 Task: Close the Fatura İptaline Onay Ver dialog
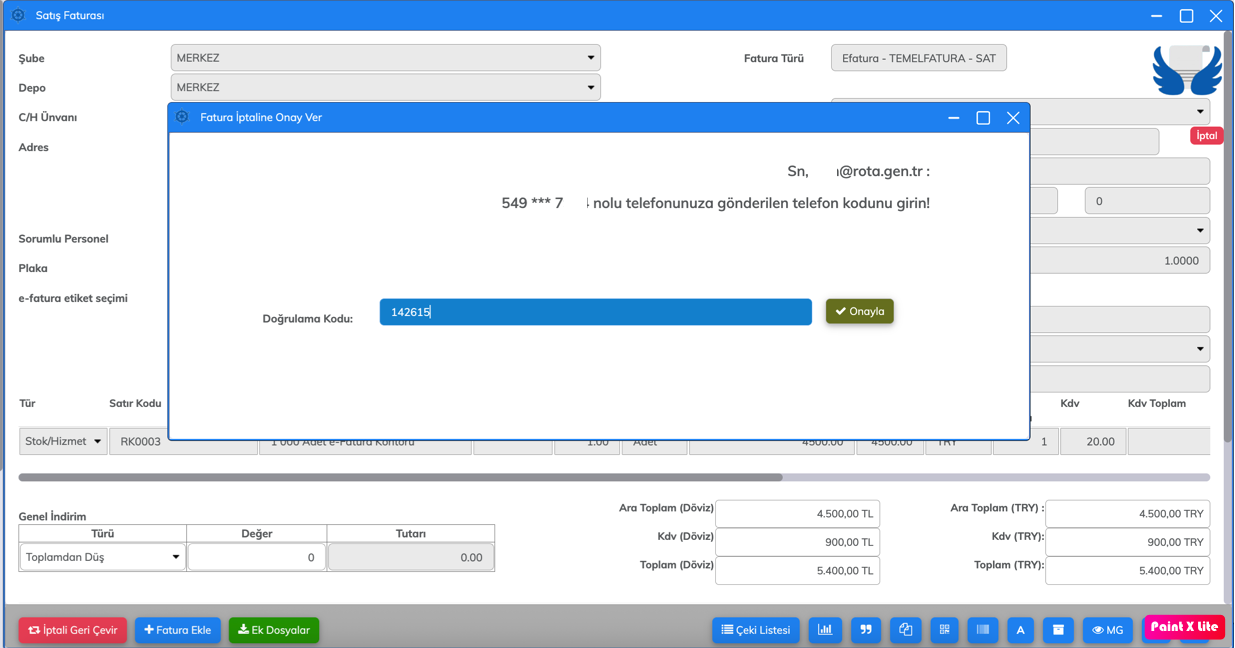tap(1013, 118)
